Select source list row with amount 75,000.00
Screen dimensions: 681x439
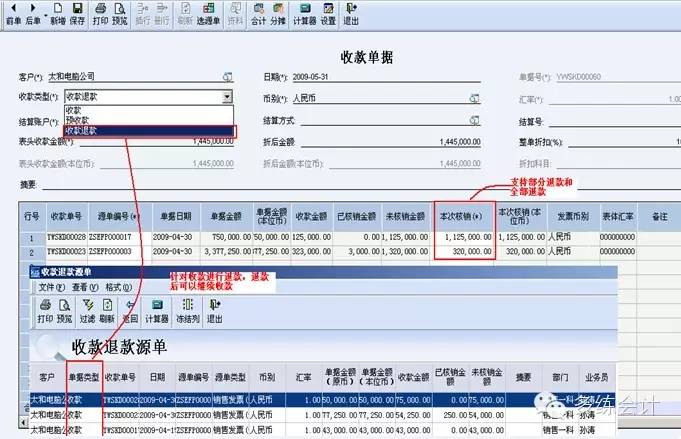pyautogui.click(x=323, y=400)
